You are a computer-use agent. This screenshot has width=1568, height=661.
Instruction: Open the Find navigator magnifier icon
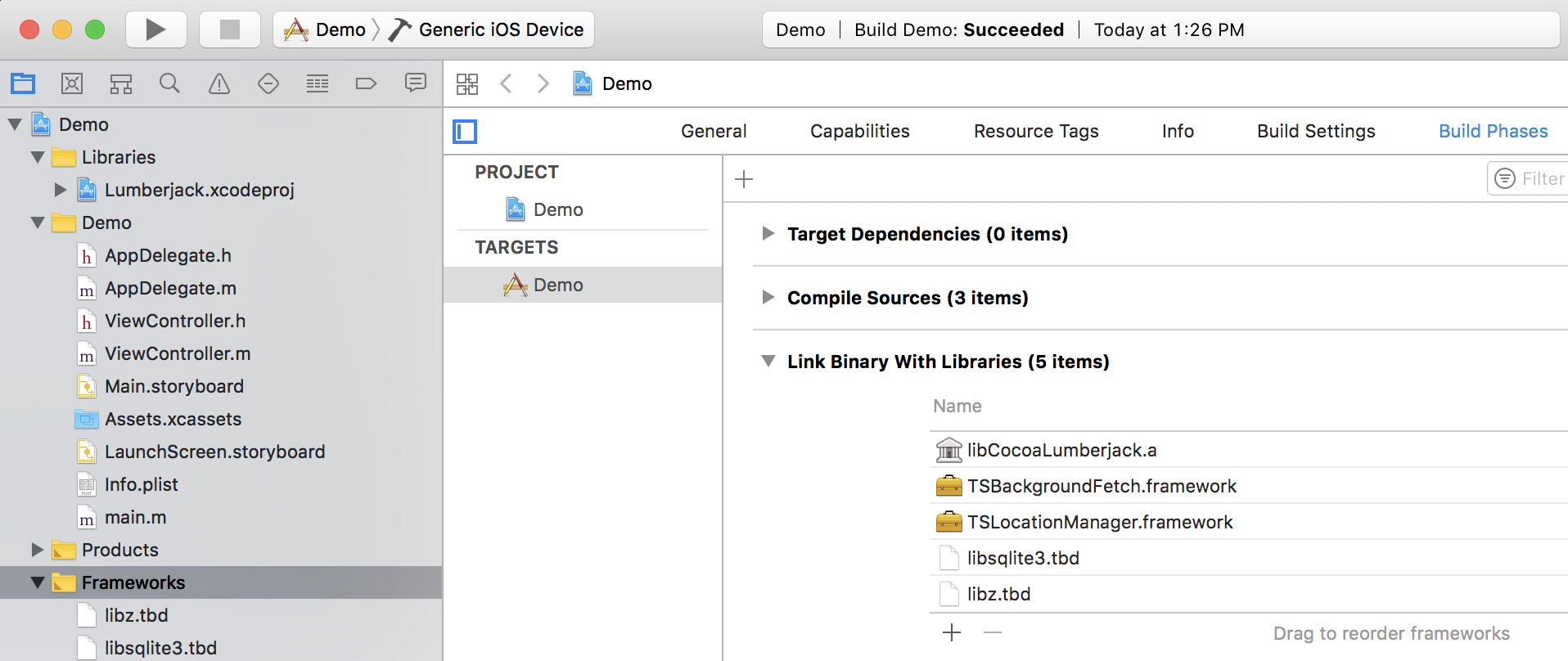tap(169, 83)
